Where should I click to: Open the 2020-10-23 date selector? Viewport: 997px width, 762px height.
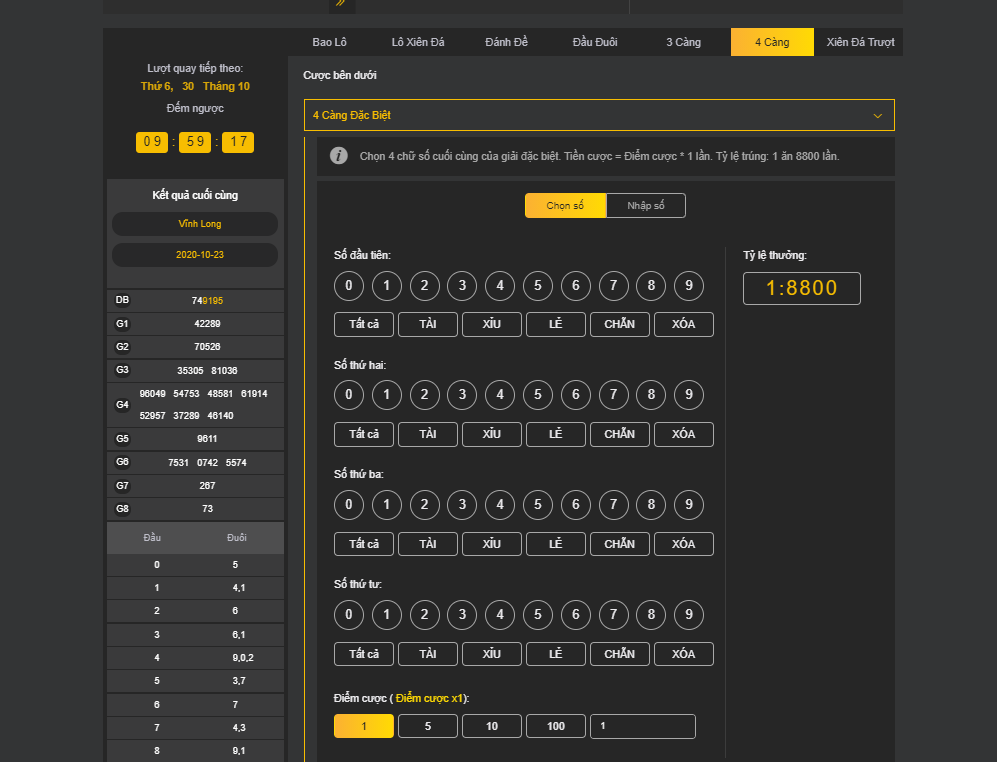[x=195, y=255]
